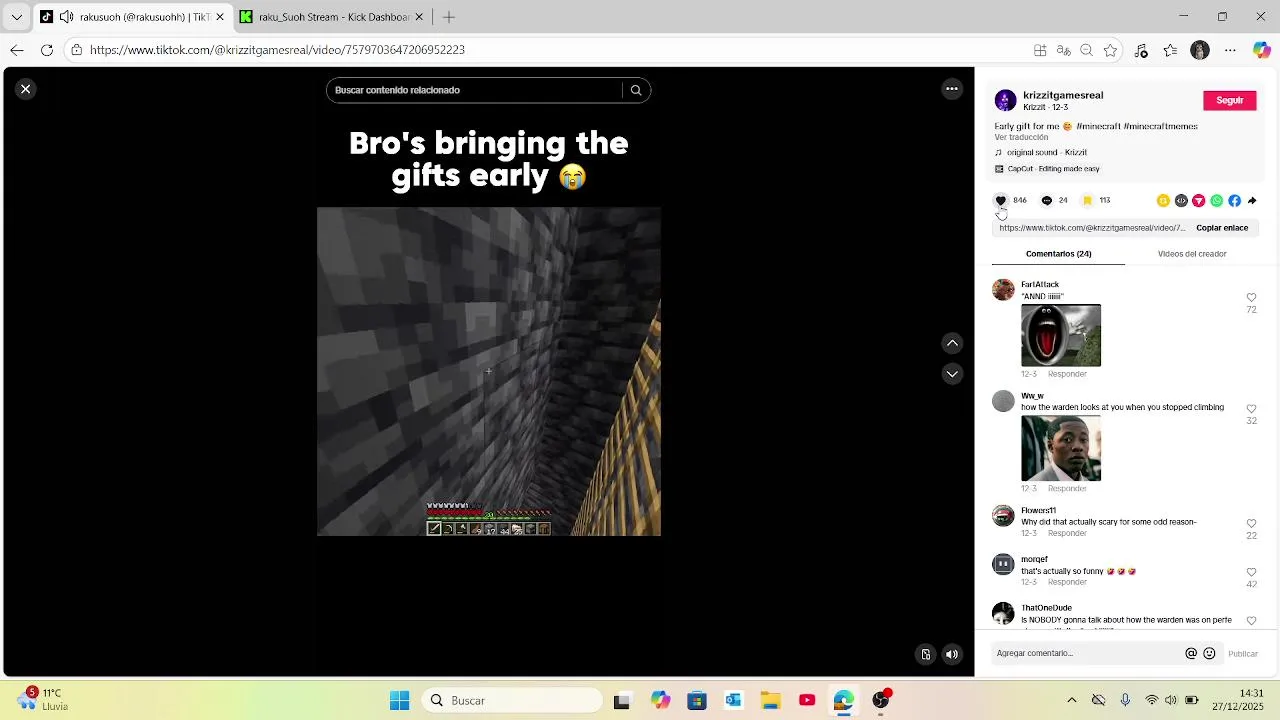Share the video to WhatsApp

pos(1217,200)
